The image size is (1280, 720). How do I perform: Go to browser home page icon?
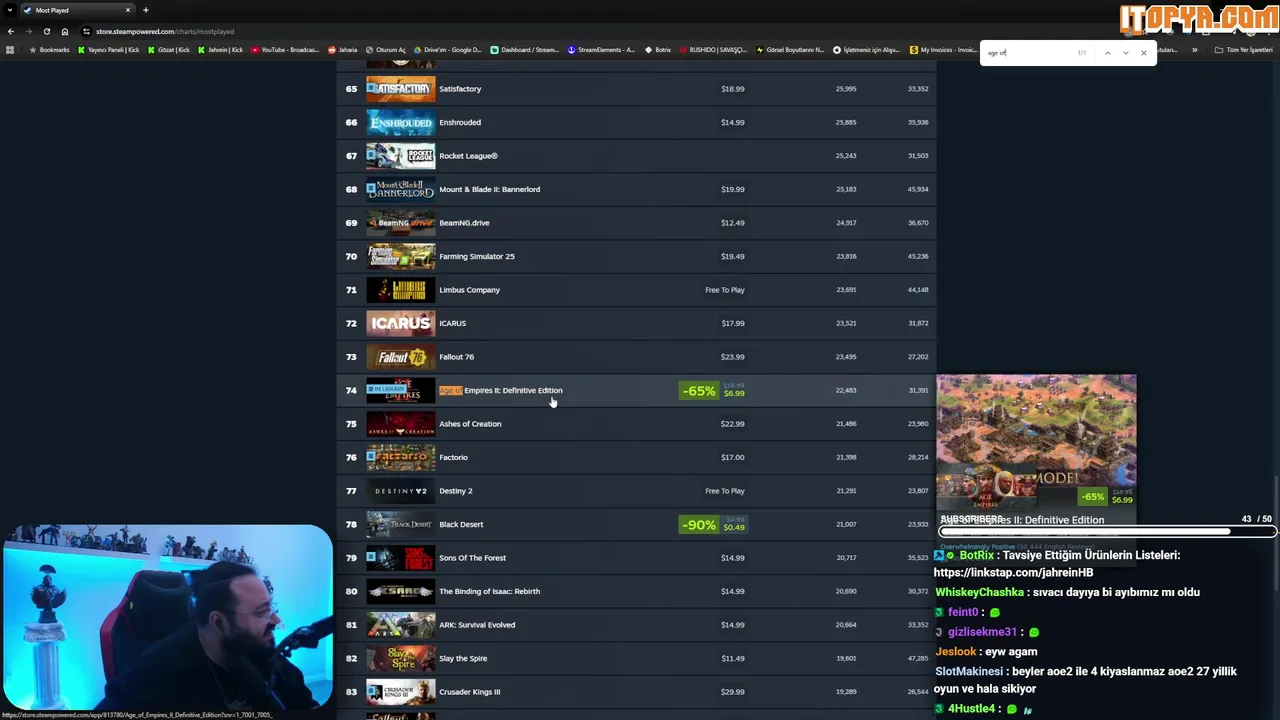click(x=65, y=31)
